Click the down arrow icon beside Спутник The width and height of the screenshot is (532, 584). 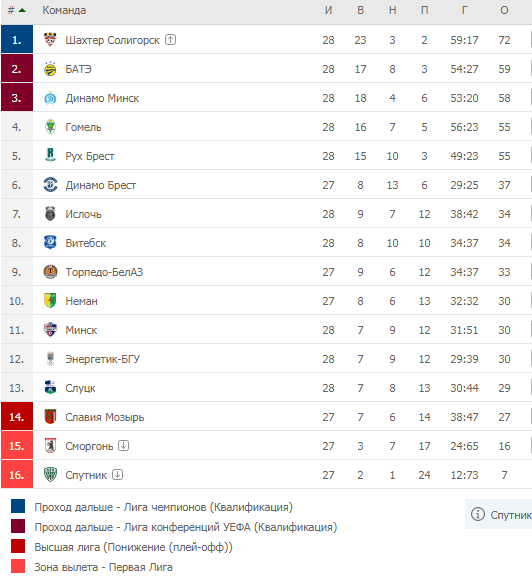[118, 474]
